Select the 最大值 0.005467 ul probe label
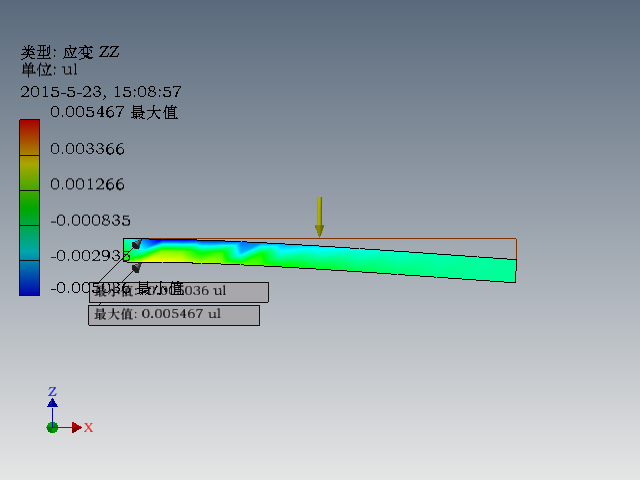The height and width of the screenshot is (480, 640). pyautogui.click(x=174, y=316)
